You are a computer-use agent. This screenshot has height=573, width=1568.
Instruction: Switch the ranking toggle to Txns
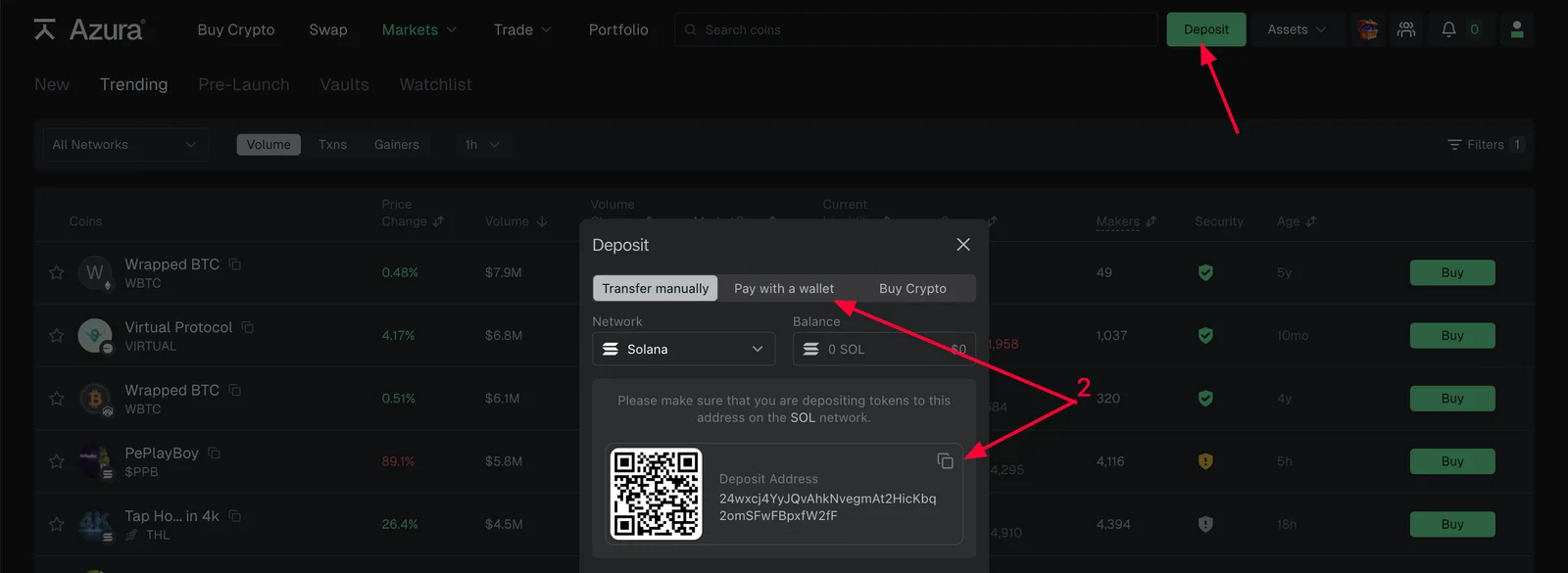[332, 145]
